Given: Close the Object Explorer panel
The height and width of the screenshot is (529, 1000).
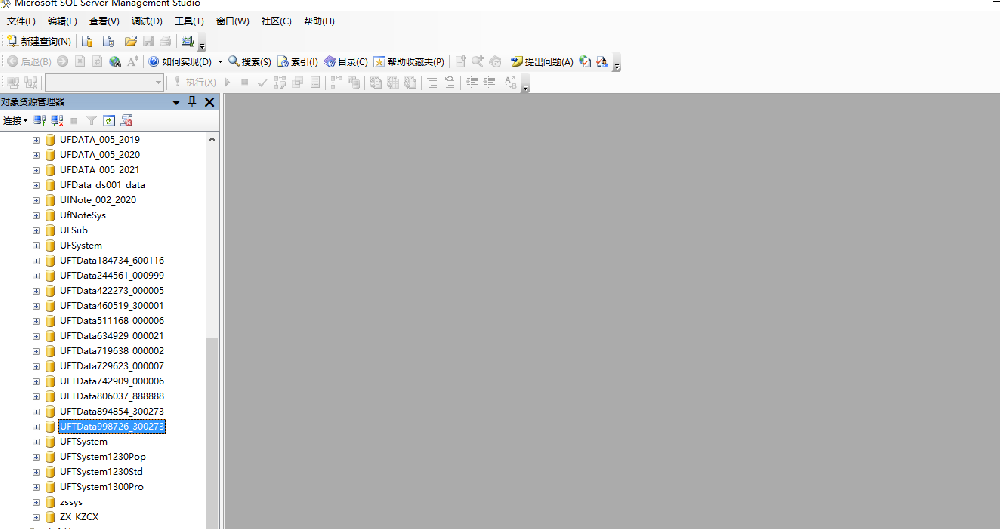Looking at the screenshot, I should (209, 102).
